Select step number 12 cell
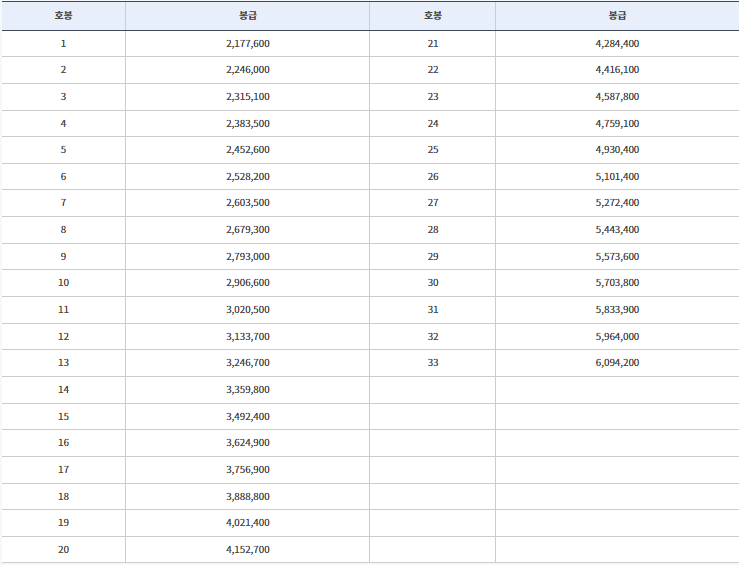 pos(64,336)
